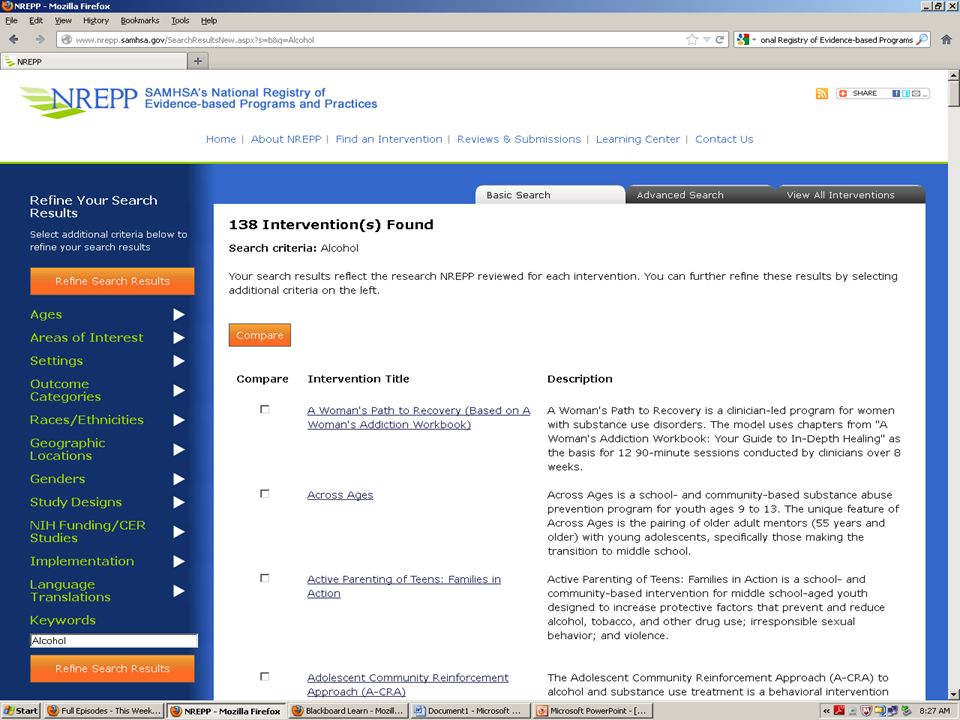Open the About NREPP nav link

point(286,139)
